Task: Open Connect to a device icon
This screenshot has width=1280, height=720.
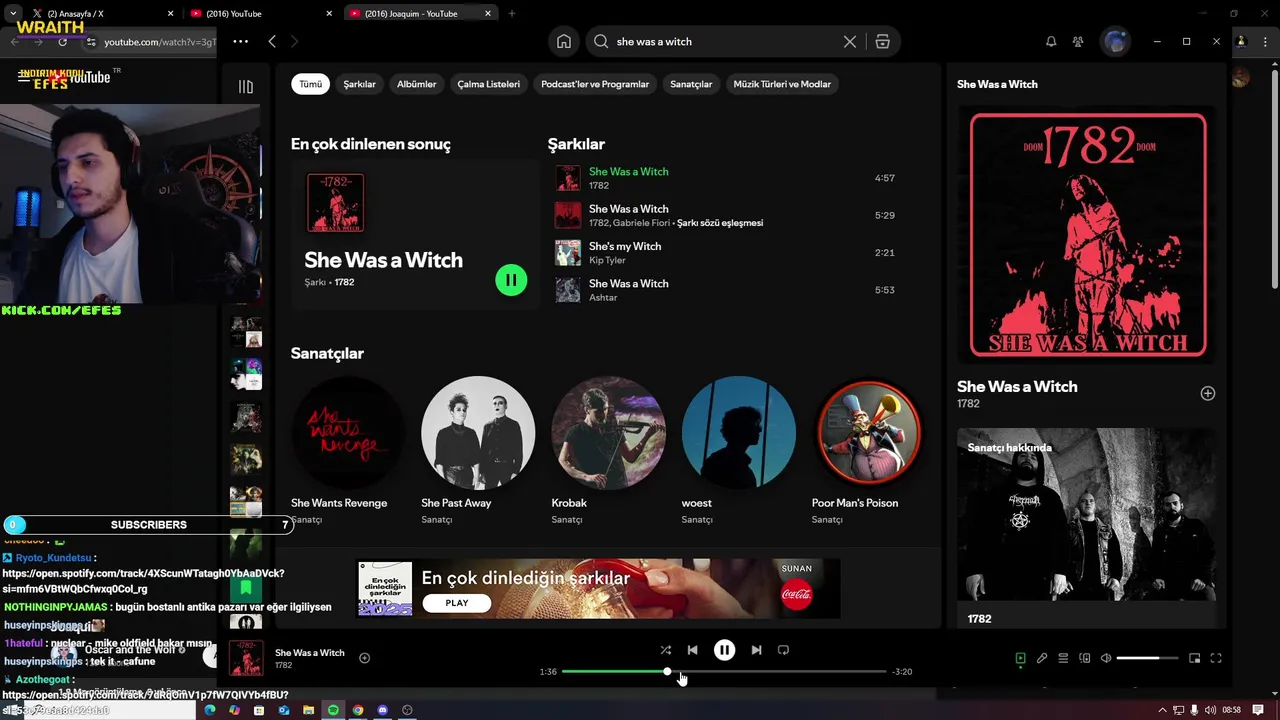Action: pos(1085,658)
